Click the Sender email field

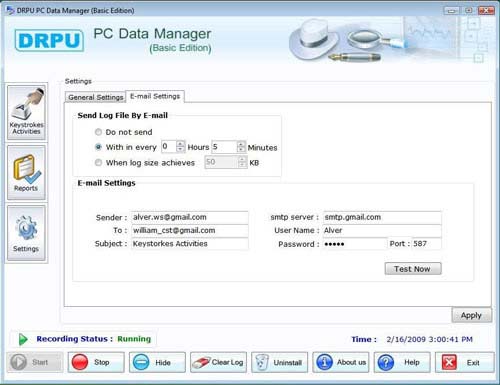click(x=190, y=217)
